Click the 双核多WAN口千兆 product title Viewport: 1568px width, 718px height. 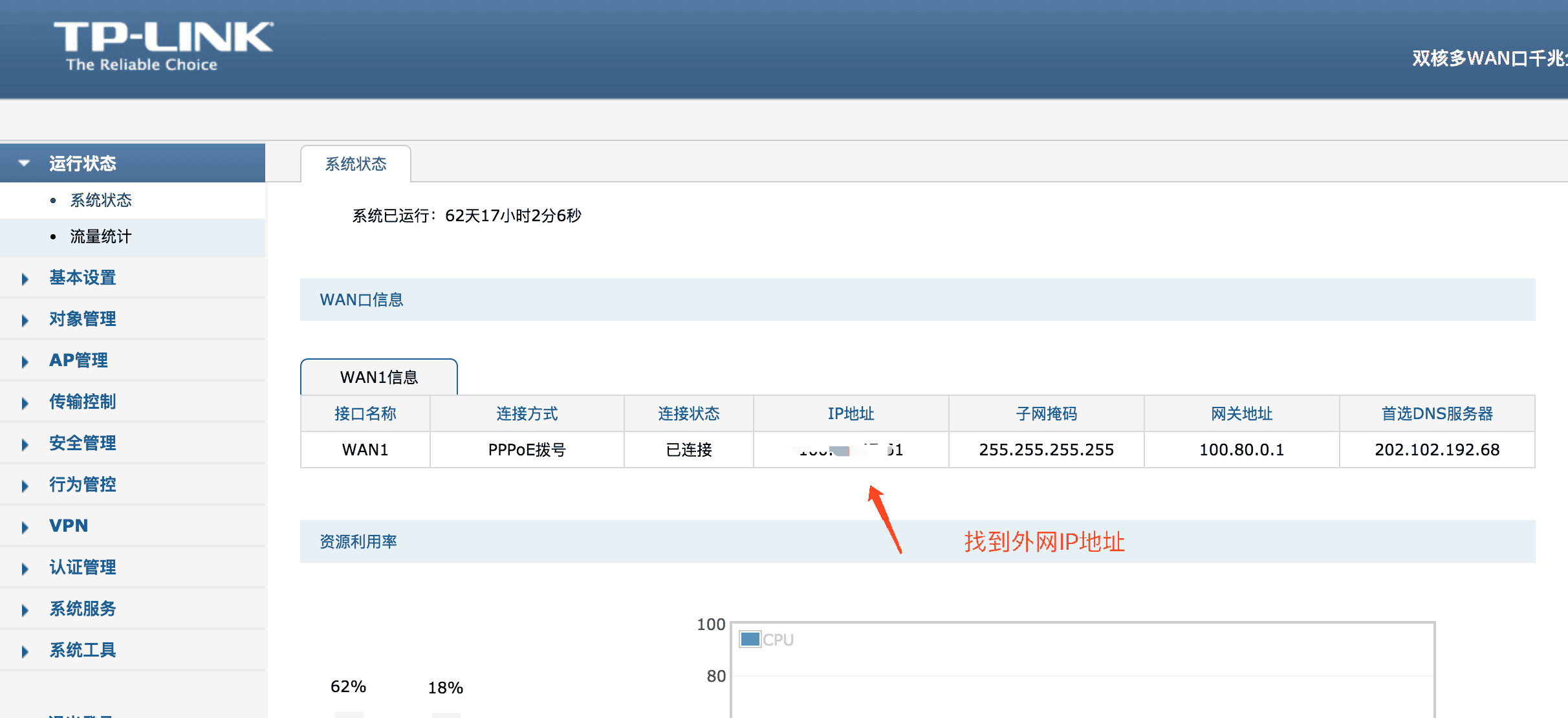1490,58
